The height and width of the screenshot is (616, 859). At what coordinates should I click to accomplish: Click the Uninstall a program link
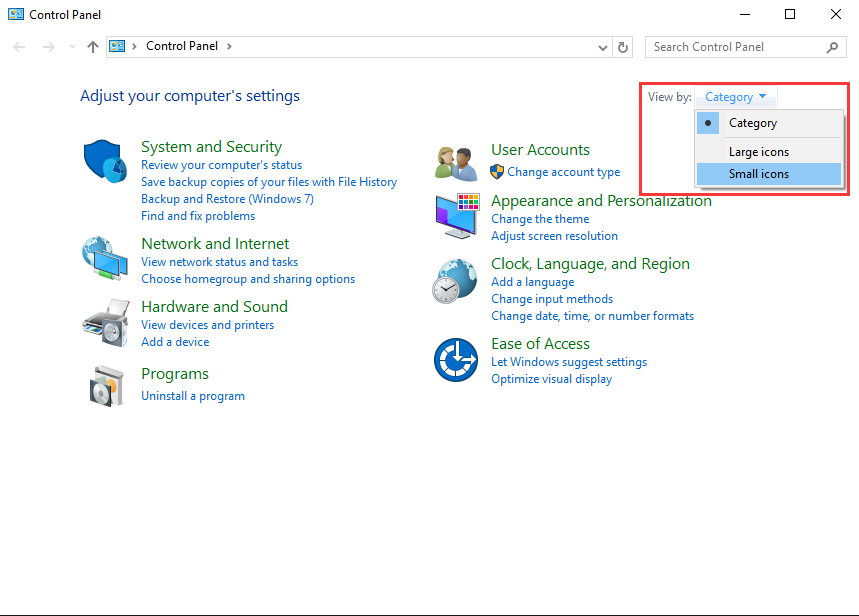(x=193, y=396)
